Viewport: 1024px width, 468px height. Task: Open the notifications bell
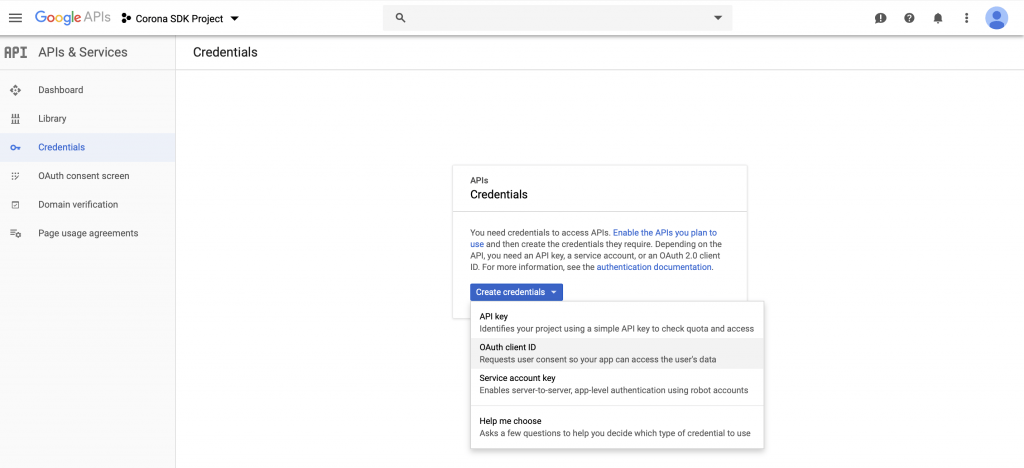tap(938, 18)
